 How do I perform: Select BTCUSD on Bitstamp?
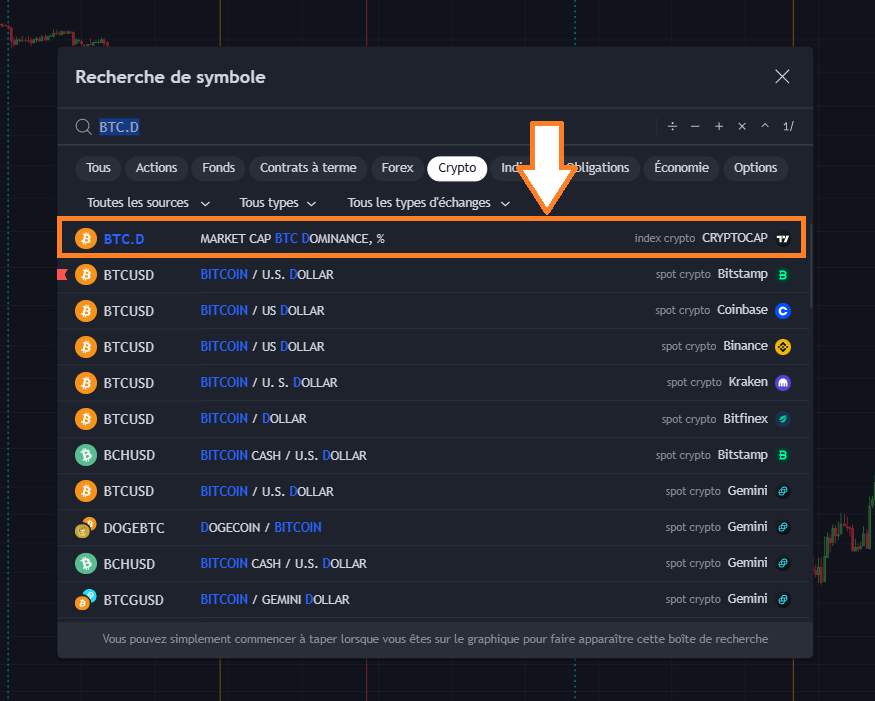click(434, 275)
